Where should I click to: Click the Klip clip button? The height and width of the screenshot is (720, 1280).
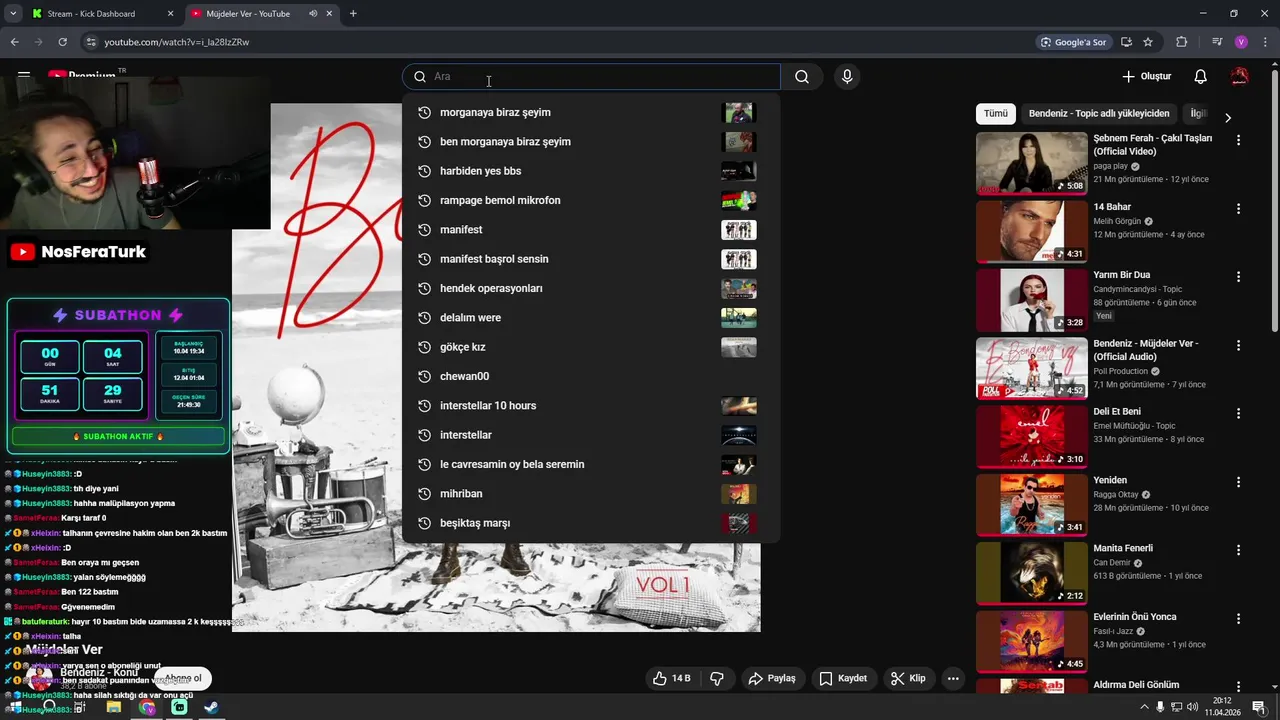[908, 678]
